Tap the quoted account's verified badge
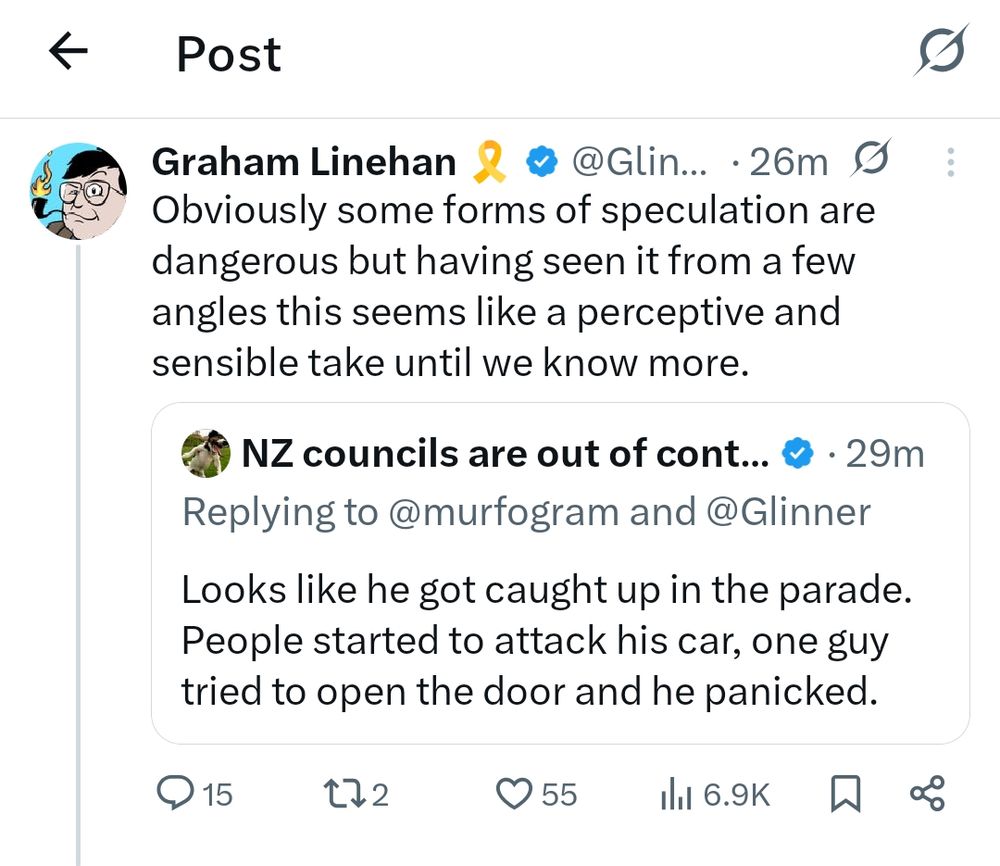The height and width of the screenshot is (866, 1000). tap(795, 454)
